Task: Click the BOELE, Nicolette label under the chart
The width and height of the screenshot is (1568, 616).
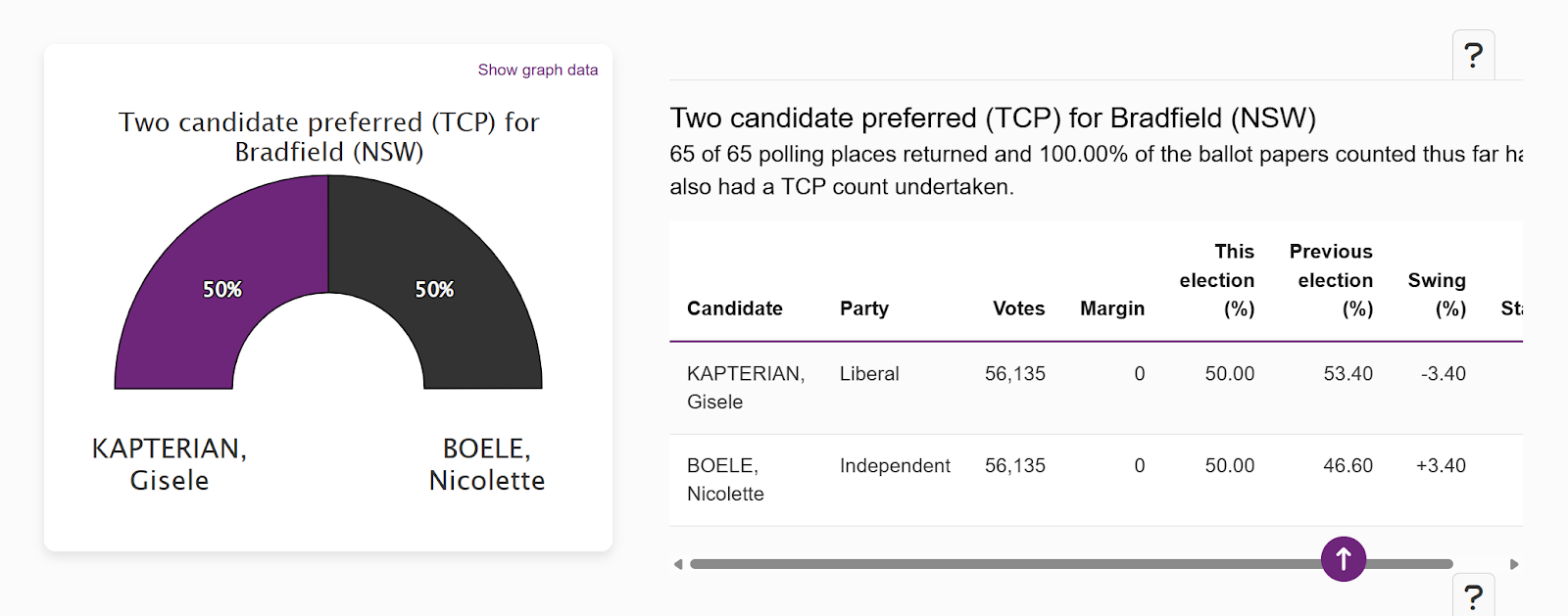Action: (486, 464)
